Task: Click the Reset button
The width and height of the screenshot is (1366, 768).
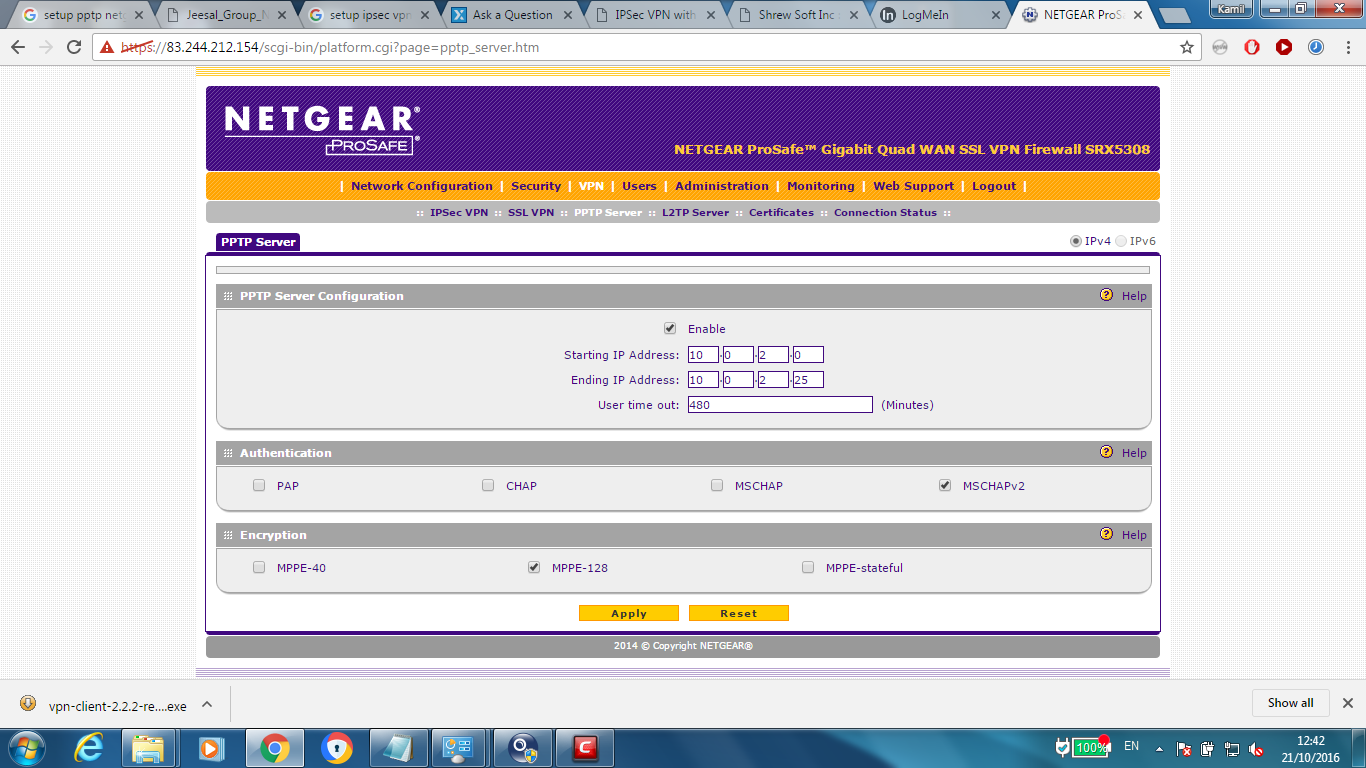Action: point(739,613)
